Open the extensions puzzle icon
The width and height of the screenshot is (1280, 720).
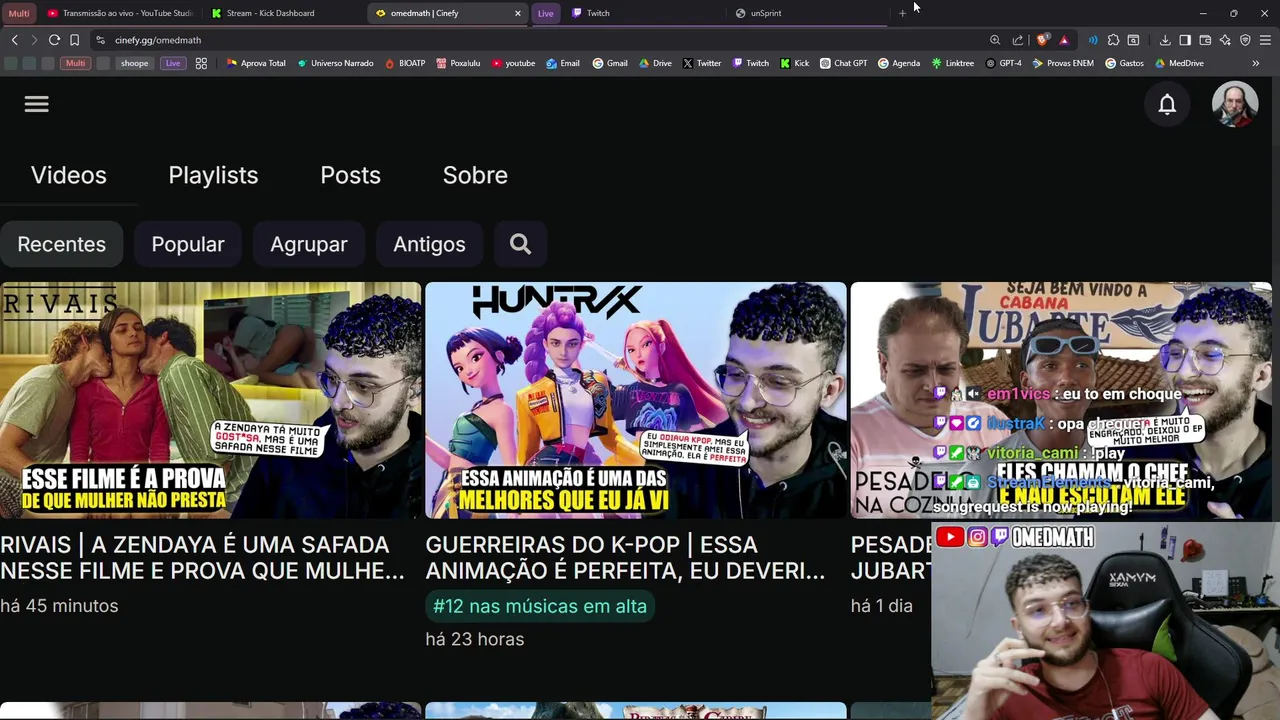(1113, 40)
